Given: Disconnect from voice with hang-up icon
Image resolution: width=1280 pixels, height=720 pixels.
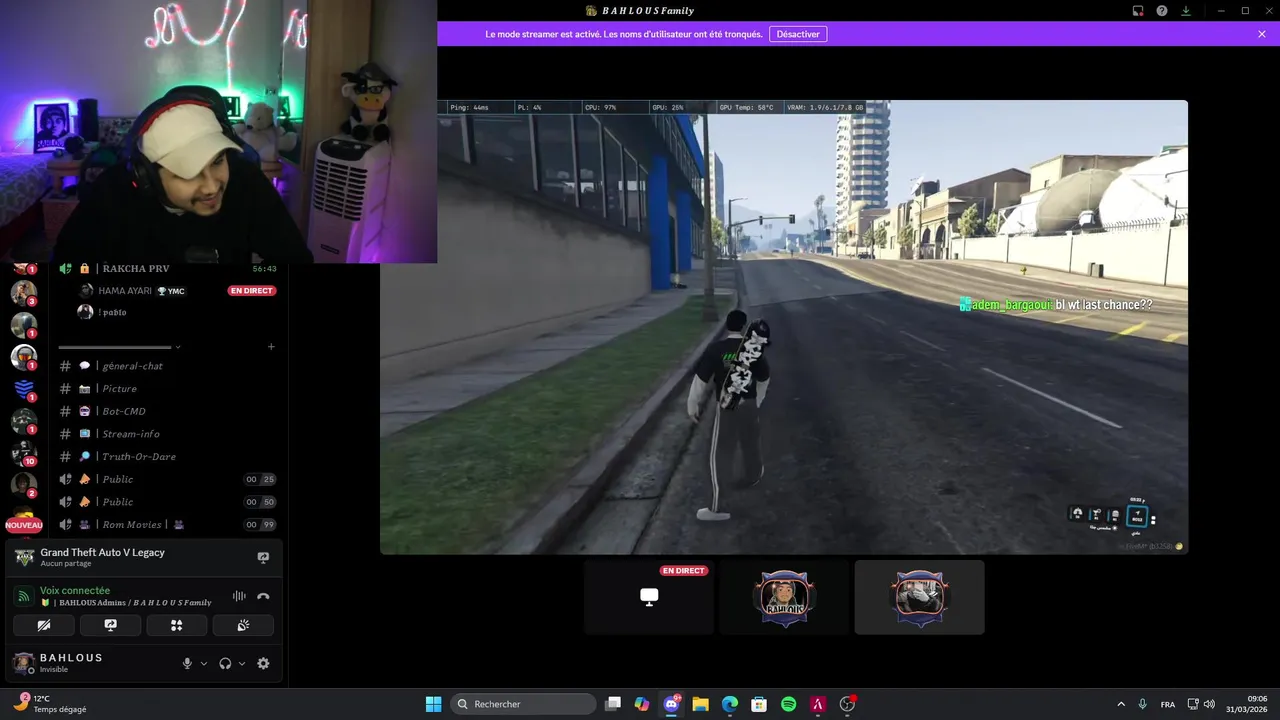Looking at the screenshot, I should [x=263, y=596].
